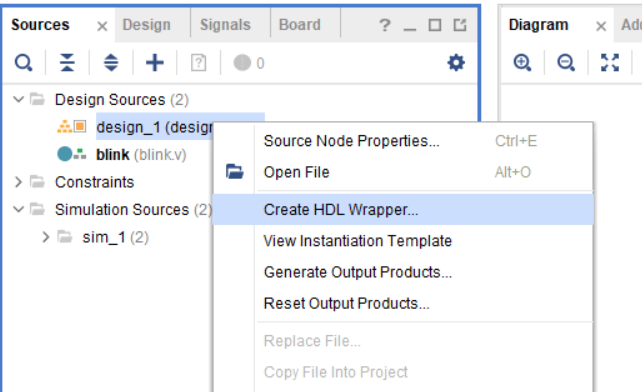The width and height of the screenshot is (642, 392).
Task: Switch to the Signals tab
Action: 225,25
